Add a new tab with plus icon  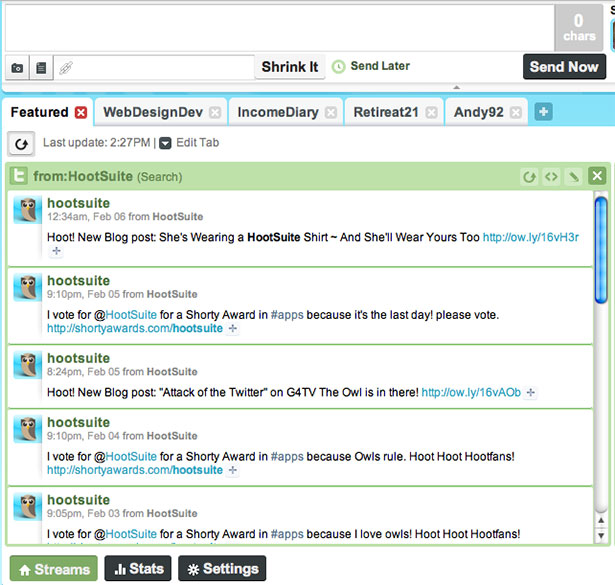tap(543, 112)
